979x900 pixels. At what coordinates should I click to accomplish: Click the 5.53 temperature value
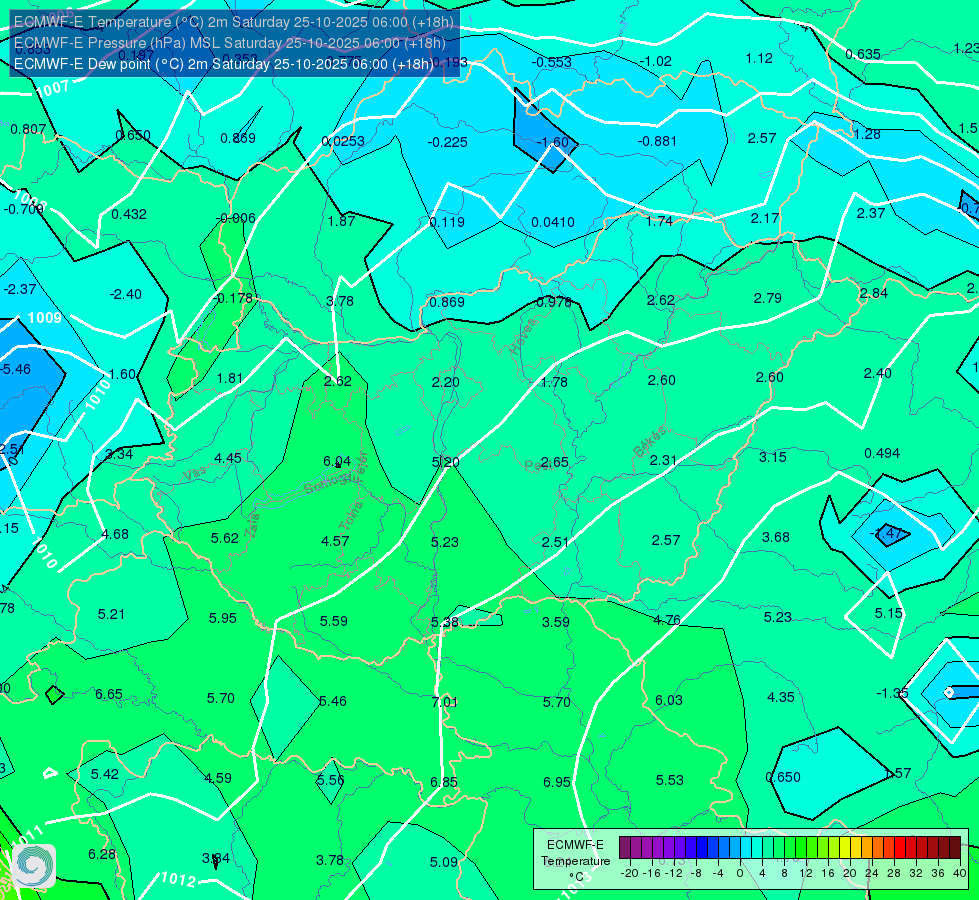[669, 780]
